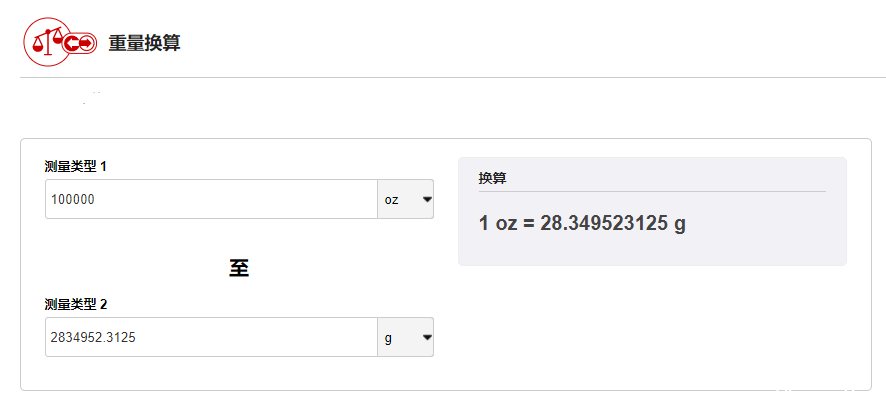The height and width of the screenshot is (407, 886).
Task: Click the header divider under the title
Action: pyautogui.click(x=453, y=77)
